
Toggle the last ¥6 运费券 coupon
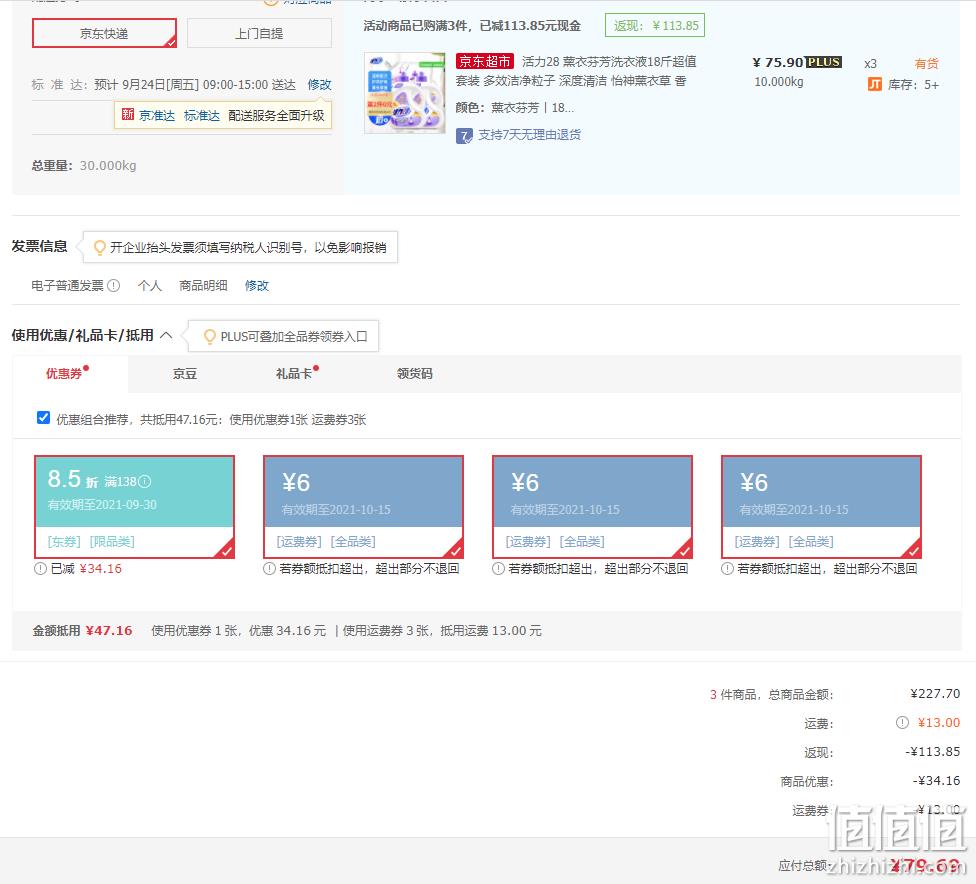coord(822,507)
